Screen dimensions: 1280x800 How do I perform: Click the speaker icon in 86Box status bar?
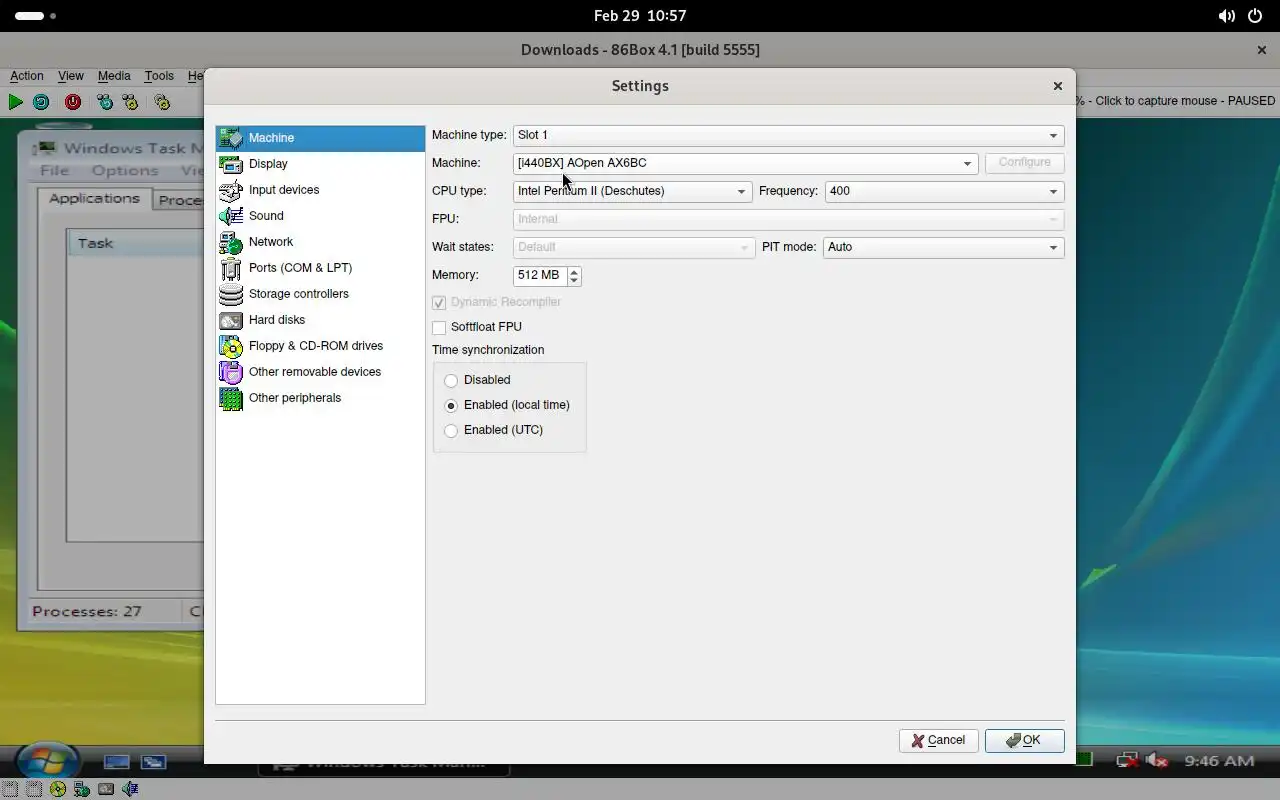coord(130,789)
